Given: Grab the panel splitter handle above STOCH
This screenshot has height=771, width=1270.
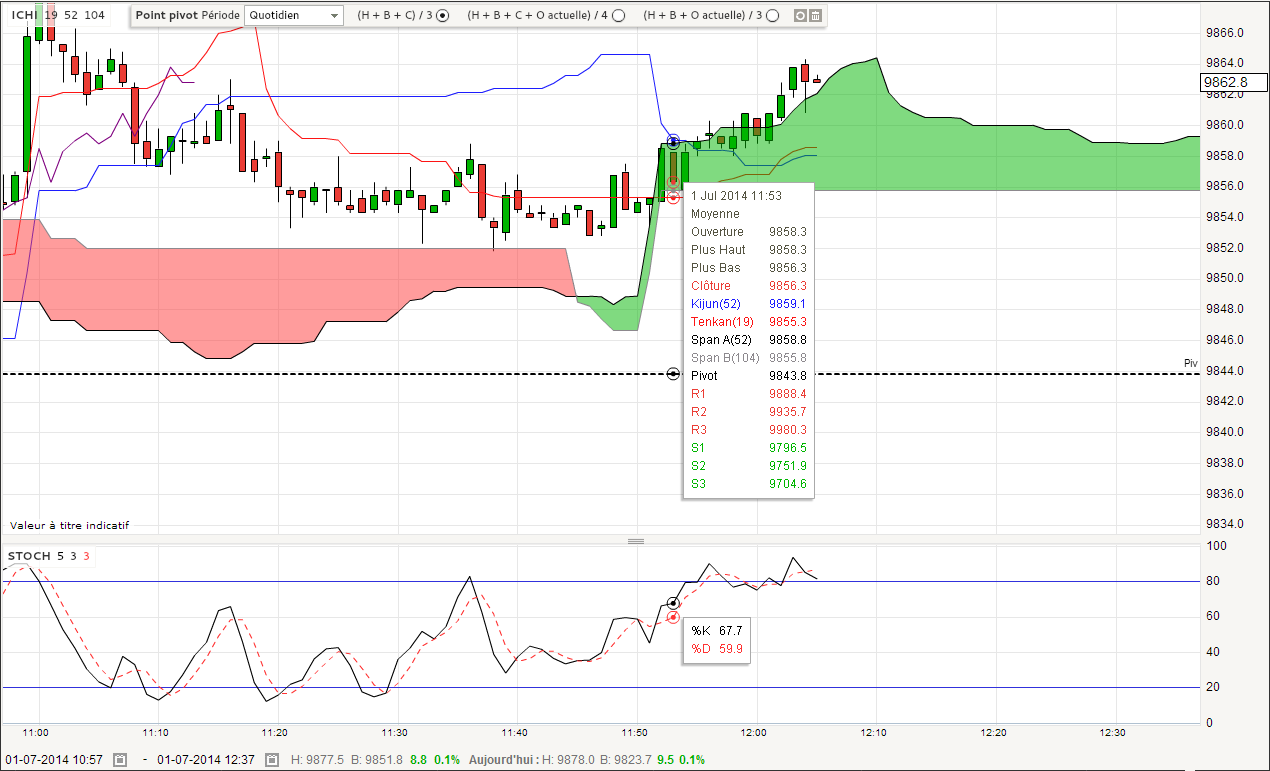Looking at the screenshot, I should (x=635, y=541).
